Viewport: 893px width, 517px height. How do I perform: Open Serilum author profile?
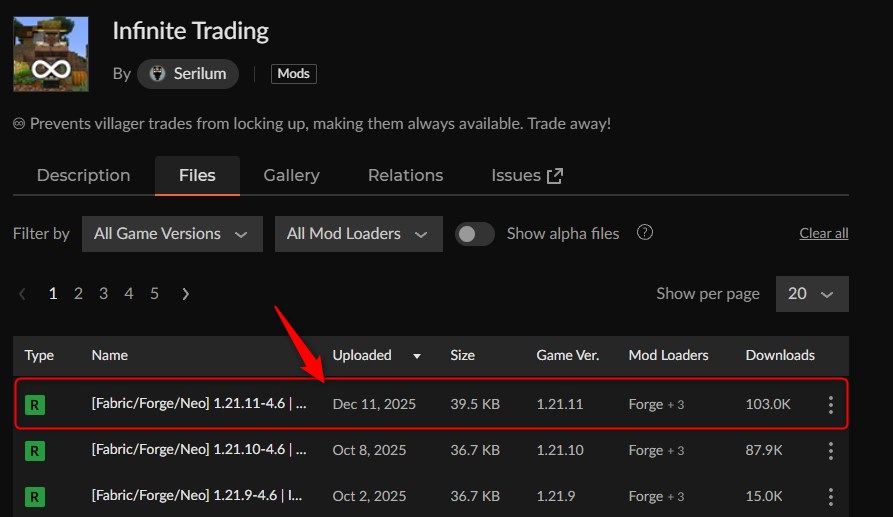tap(188, 73)
